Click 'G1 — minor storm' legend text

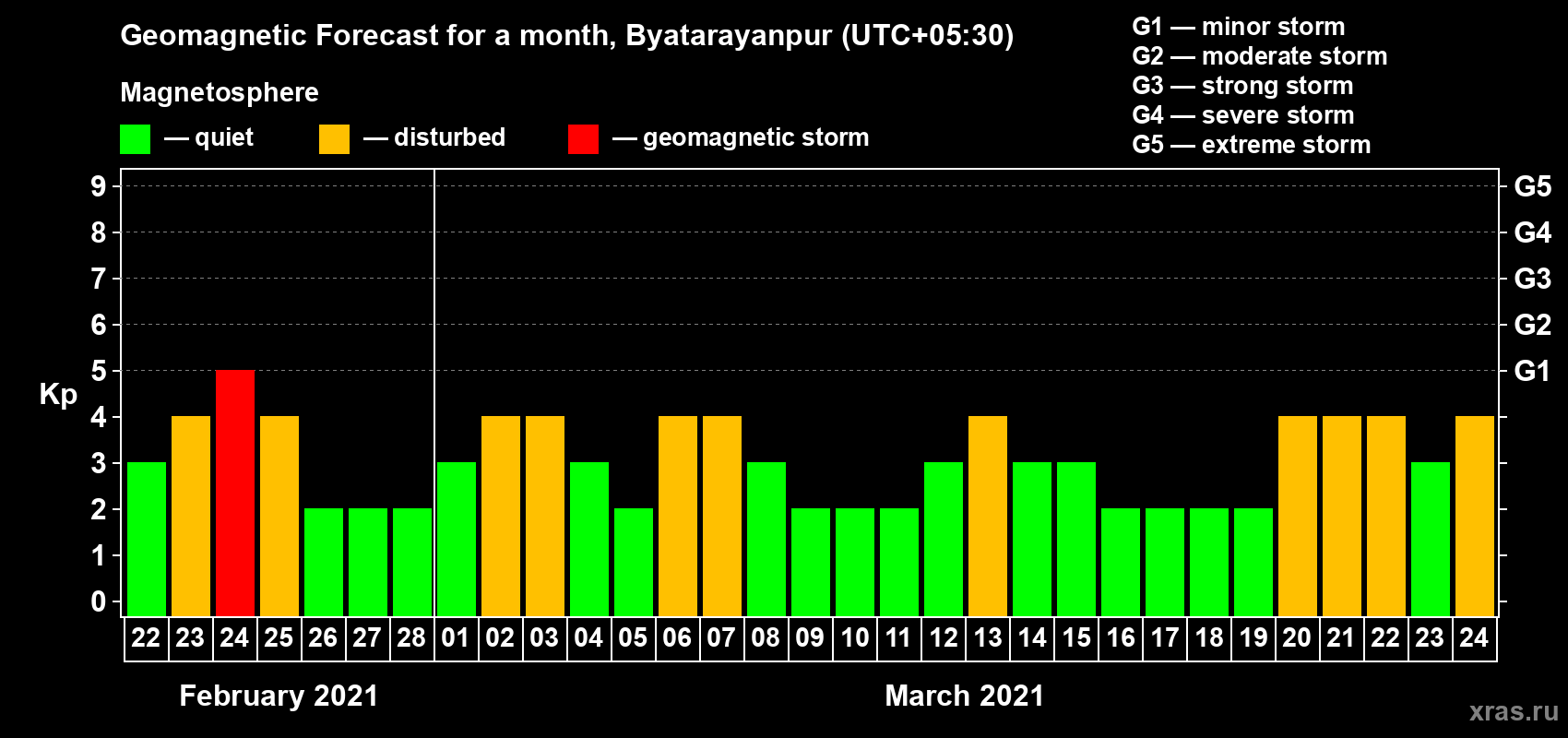pos(1239,27)
